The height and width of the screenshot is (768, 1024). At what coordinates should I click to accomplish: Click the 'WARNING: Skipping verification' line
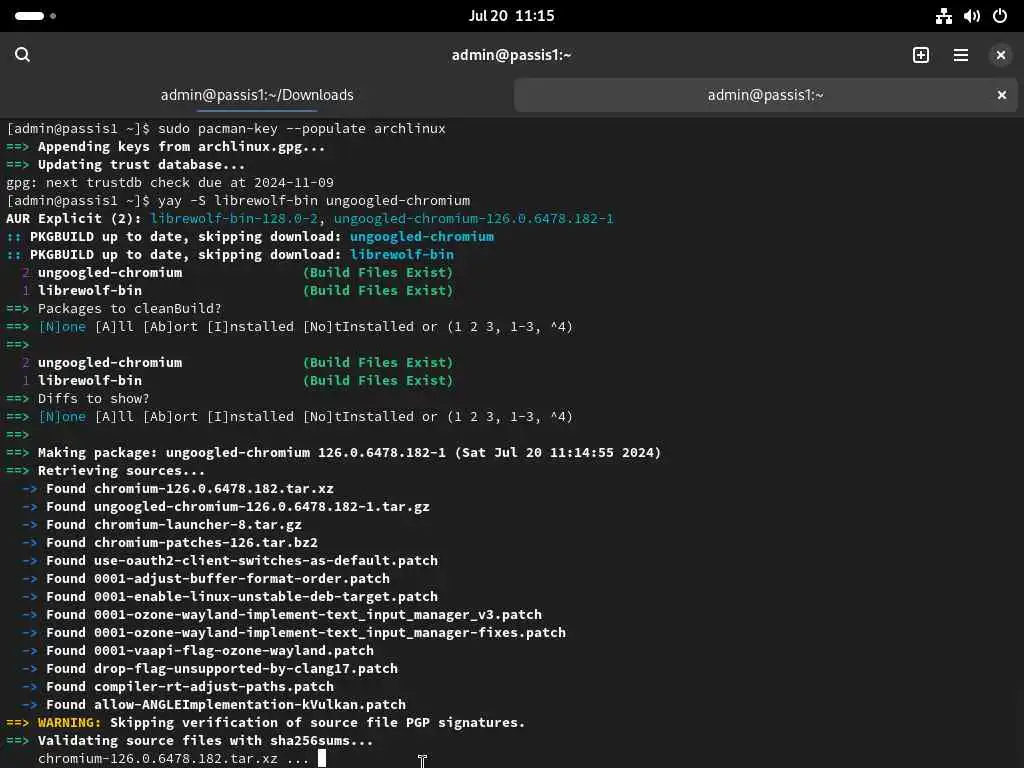click(266, 722)
